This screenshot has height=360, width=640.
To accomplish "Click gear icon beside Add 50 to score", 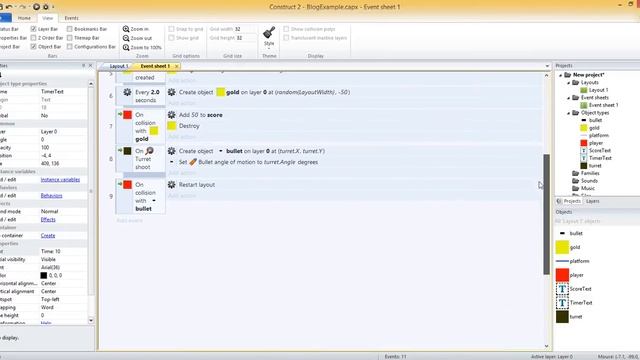I will point(172,115).
